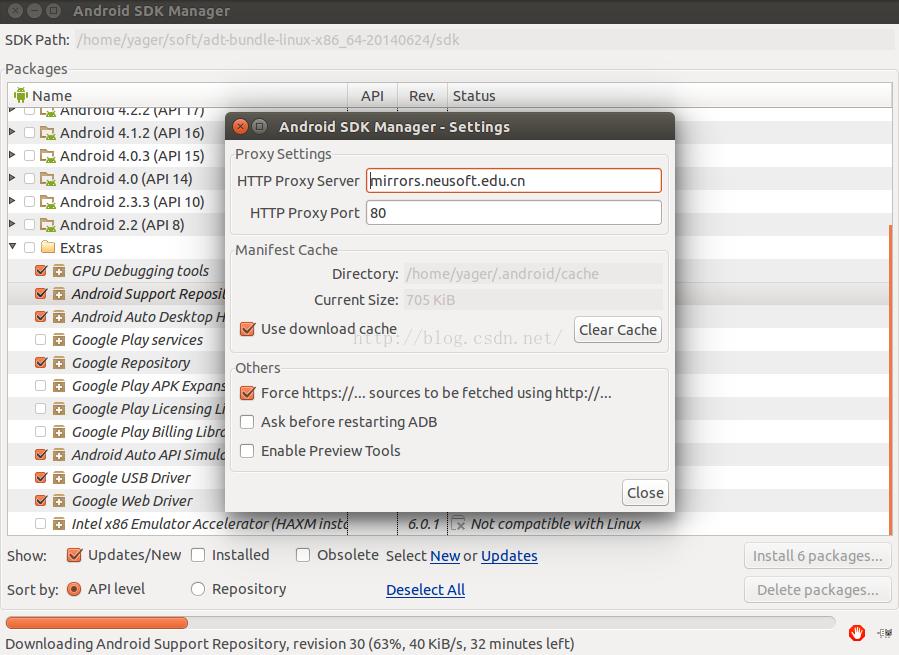Click the Clear Cache button
Screen dimensions: 899x655
[617, 330]
